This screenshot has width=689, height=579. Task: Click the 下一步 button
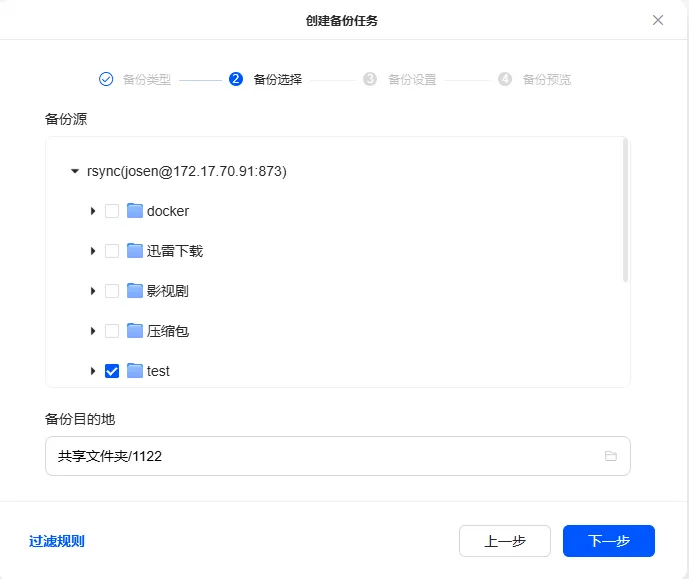tap(609, 541)
